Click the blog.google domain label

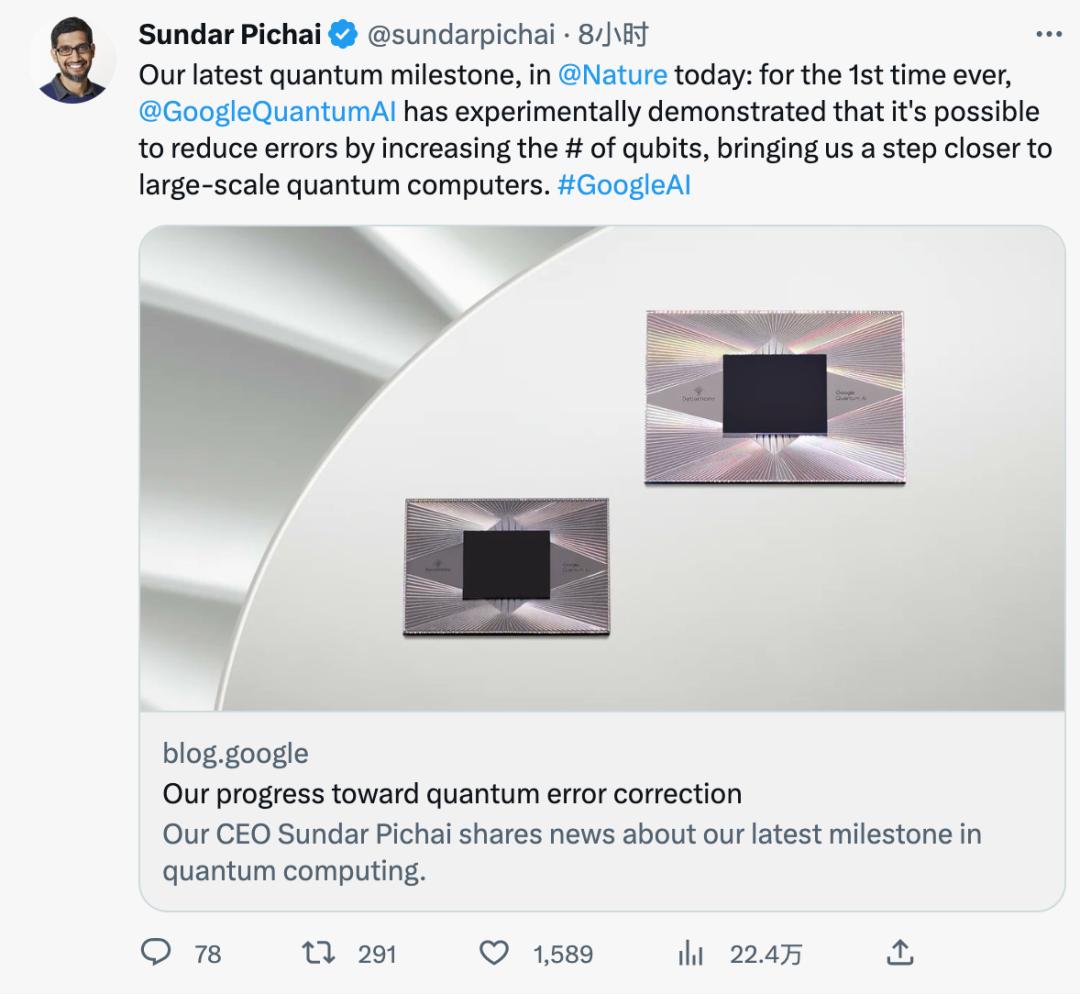pos(235,753)
